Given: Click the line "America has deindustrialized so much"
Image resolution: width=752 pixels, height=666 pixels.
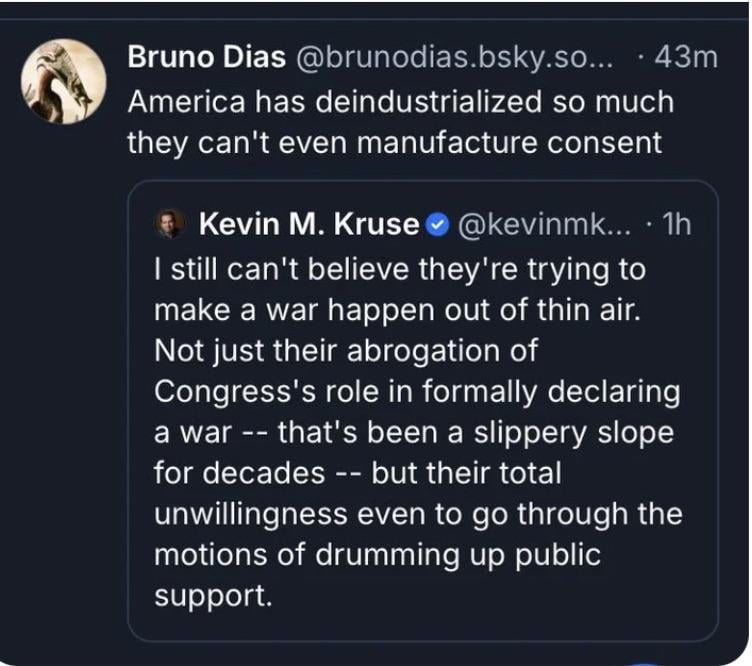Looking at the screenshot, I should (400, 101).
